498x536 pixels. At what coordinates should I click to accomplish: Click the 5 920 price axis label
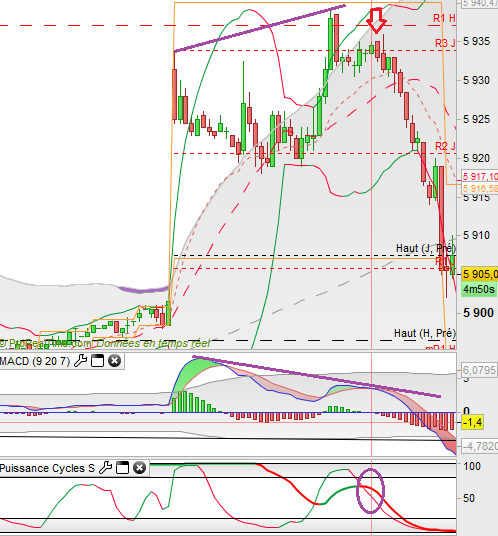[476, 158]
